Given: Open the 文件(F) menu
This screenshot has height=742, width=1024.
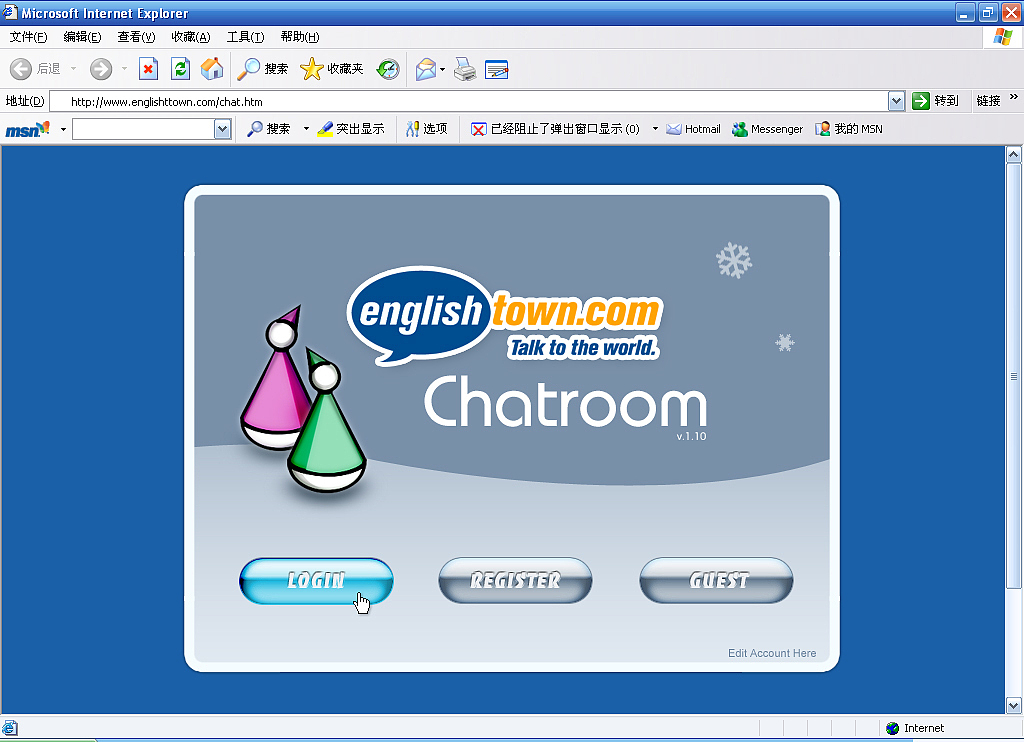Looking at the screenshot, I should point(29,37).
